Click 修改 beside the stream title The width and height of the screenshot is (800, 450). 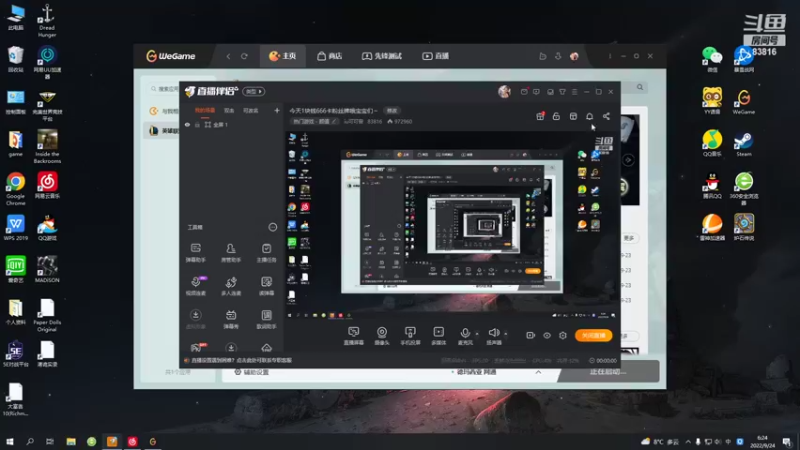[391, 110]
